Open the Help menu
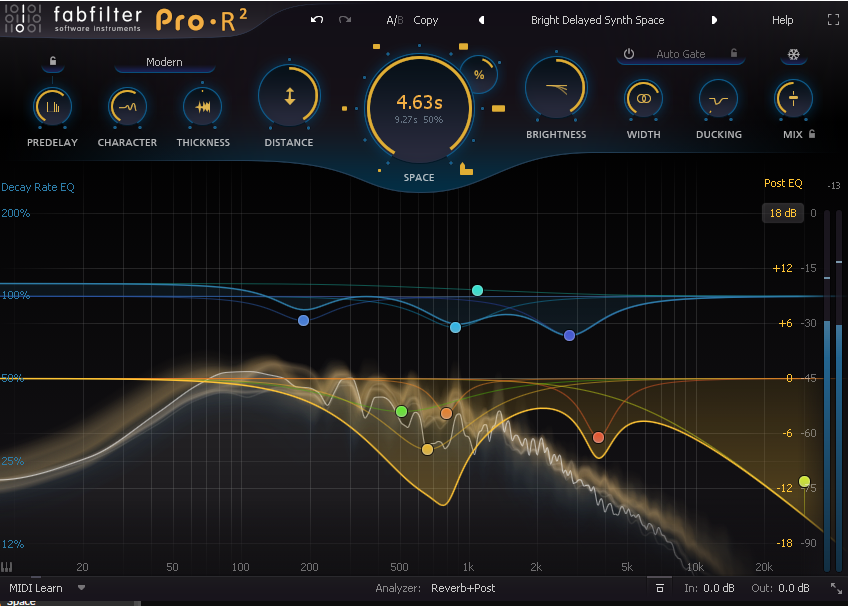 tap(781, 19)
